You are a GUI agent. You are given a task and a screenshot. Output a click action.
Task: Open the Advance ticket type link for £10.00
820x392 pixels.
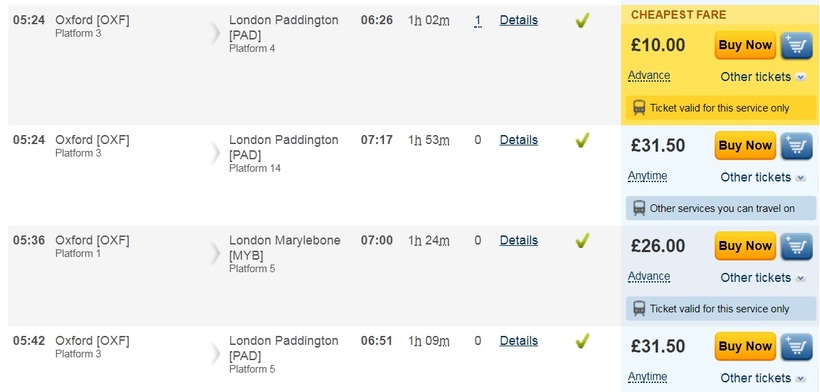click(x=648, y=76)
